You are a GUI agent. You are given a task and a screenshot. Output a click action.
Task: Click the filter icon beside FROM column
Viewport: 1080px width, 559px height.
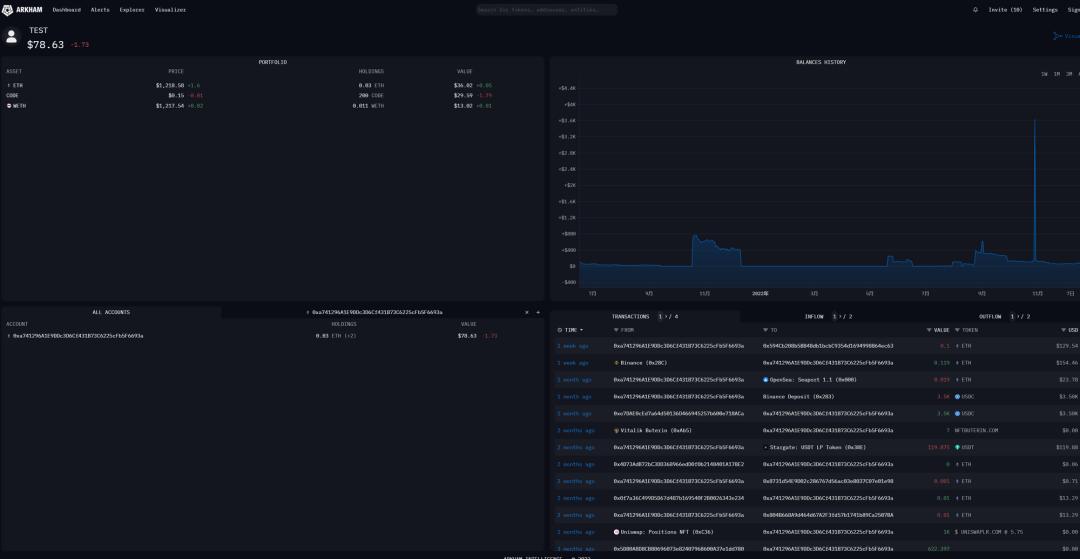click(616, 329)
